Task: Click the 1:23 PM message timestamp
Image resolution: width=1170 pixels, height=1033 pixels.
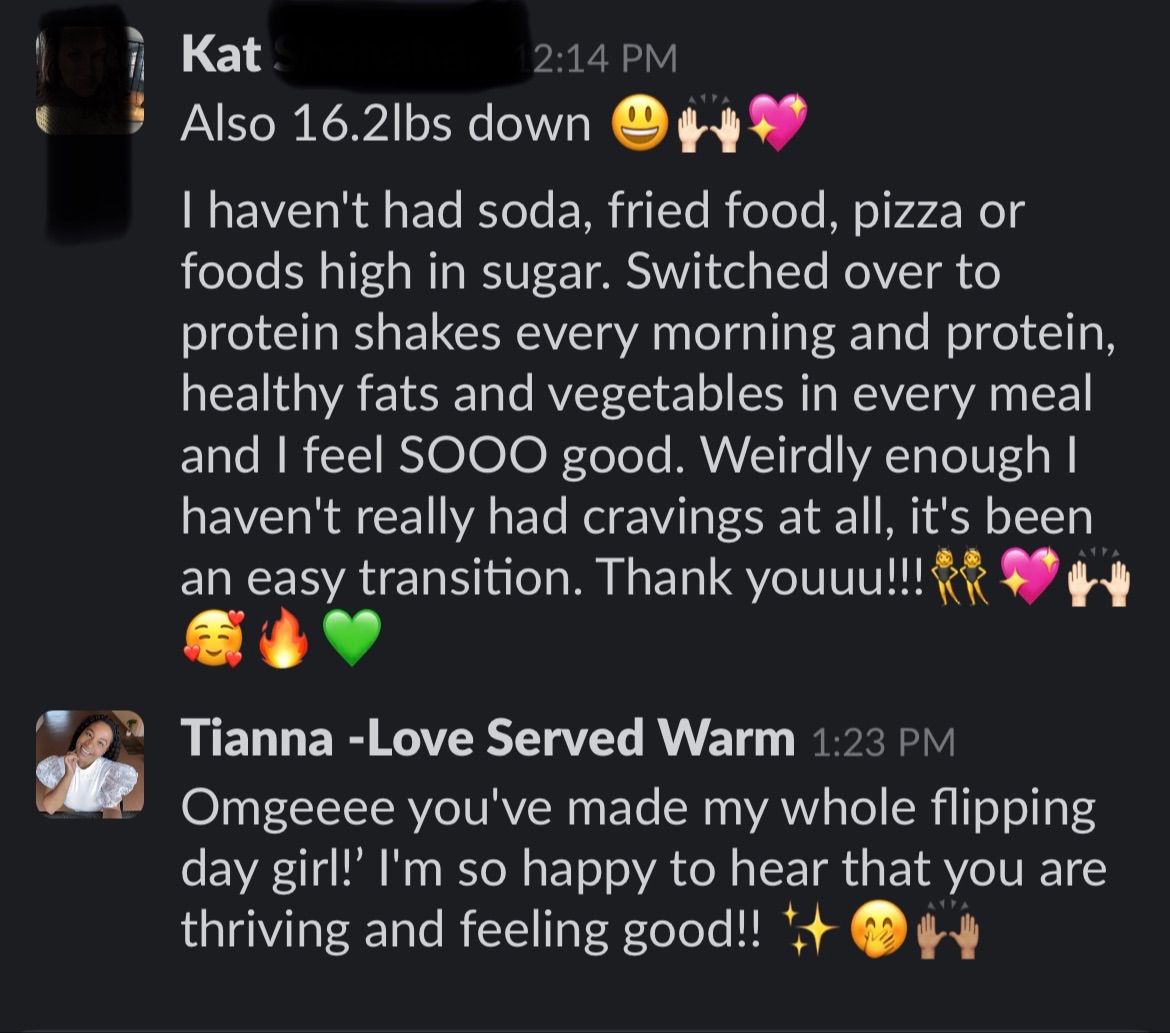Action: (882, 742)
